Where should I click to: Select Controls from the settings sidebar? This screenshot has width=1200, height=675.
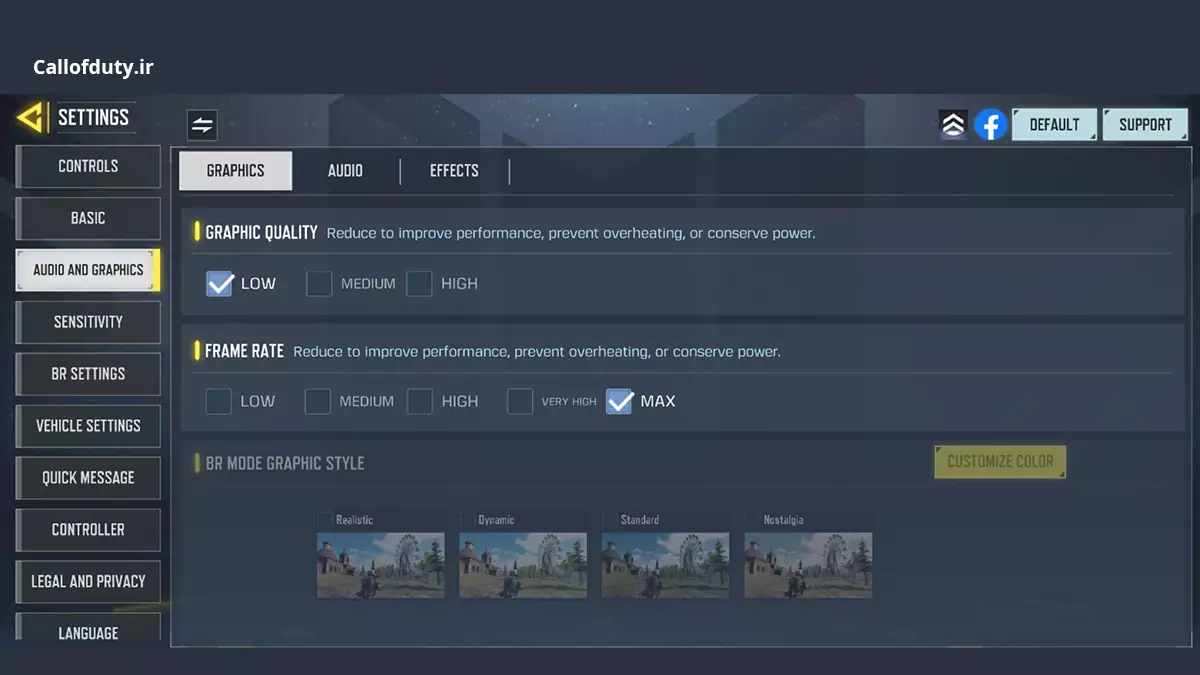(88, 166)
